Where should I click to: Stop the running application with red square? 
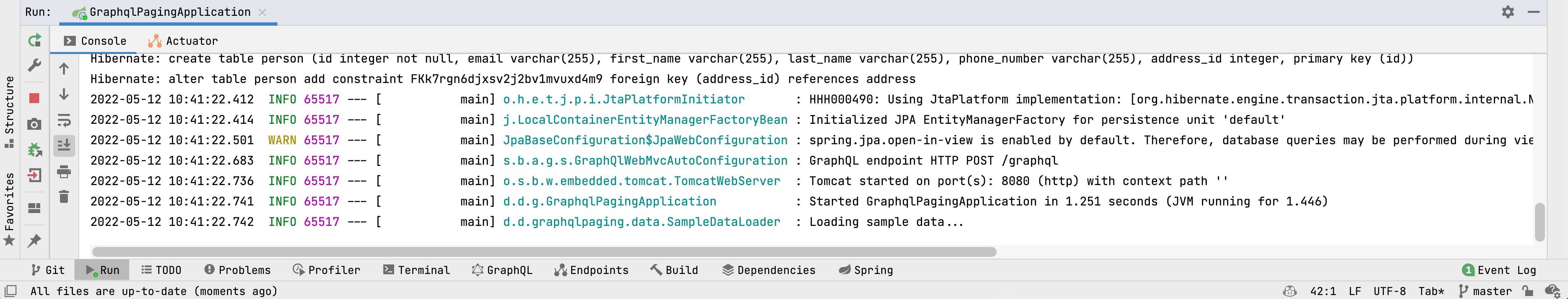pos(35,98)
